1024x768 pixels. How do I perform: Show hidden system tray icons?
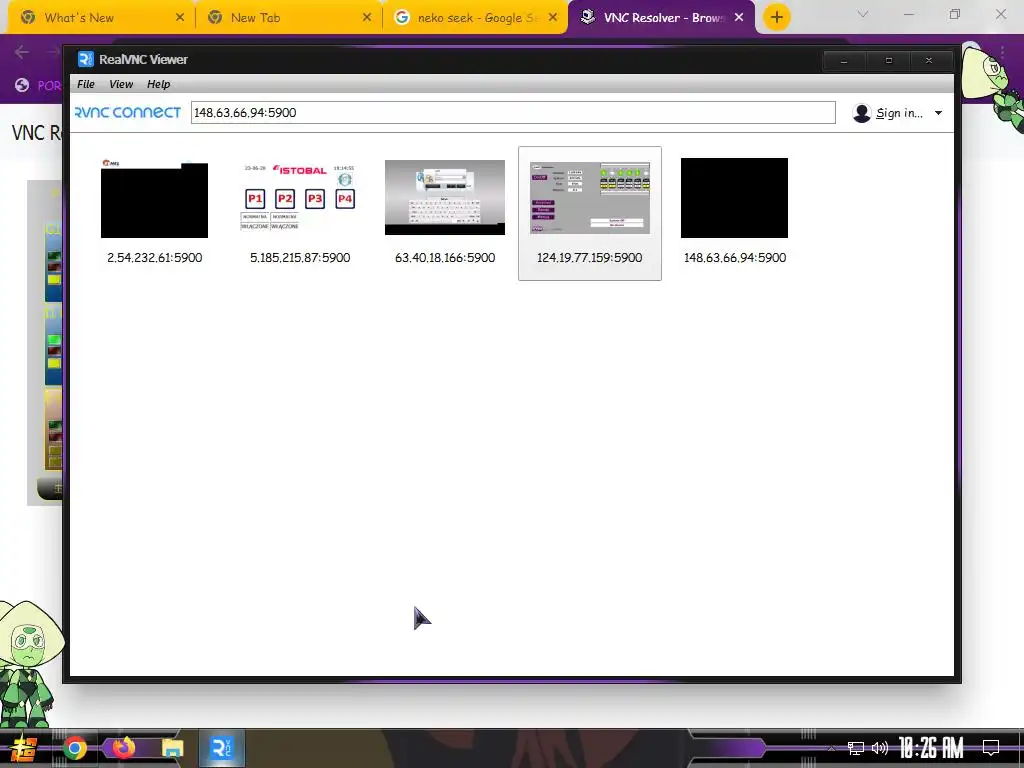coord(831,748)
